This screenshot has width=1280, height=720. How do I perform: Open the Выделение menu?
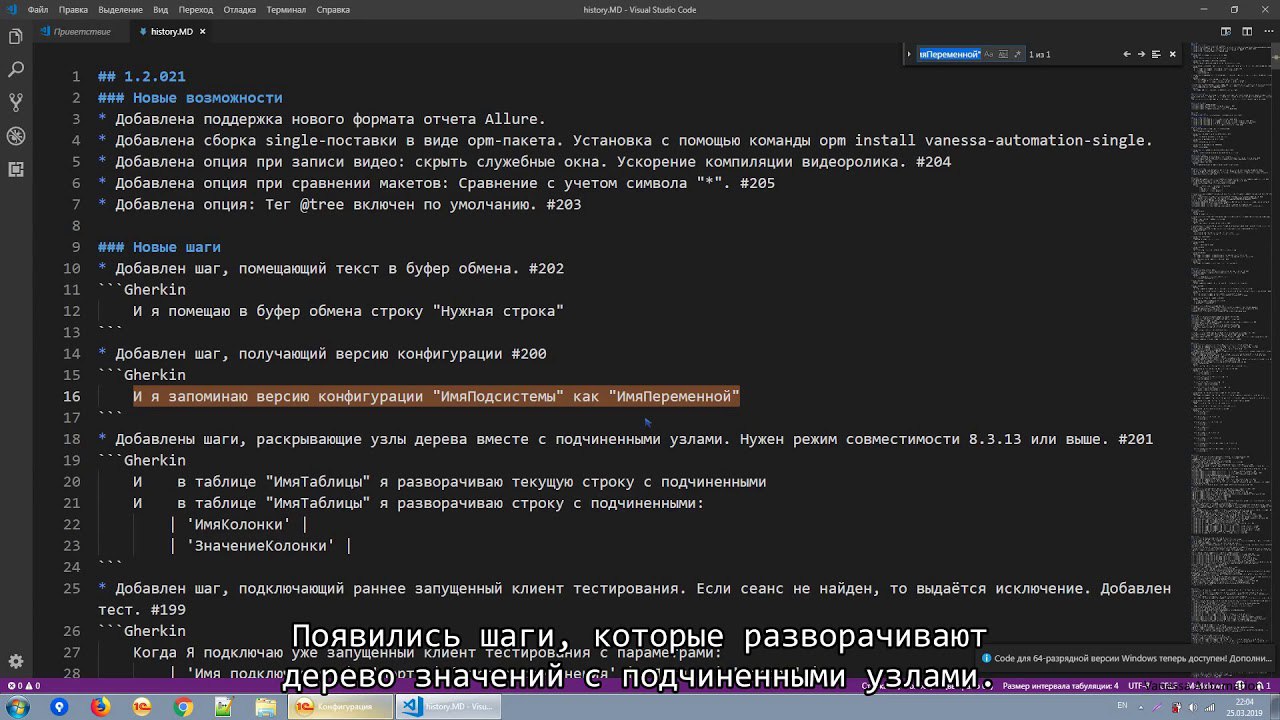click(x=120, y=10)
